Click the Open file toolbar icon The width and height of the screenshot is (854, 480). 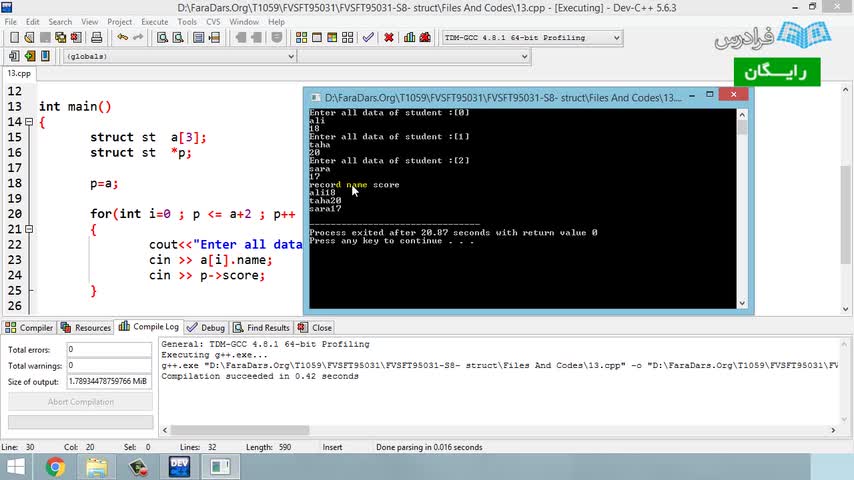[x=29, y=38]
